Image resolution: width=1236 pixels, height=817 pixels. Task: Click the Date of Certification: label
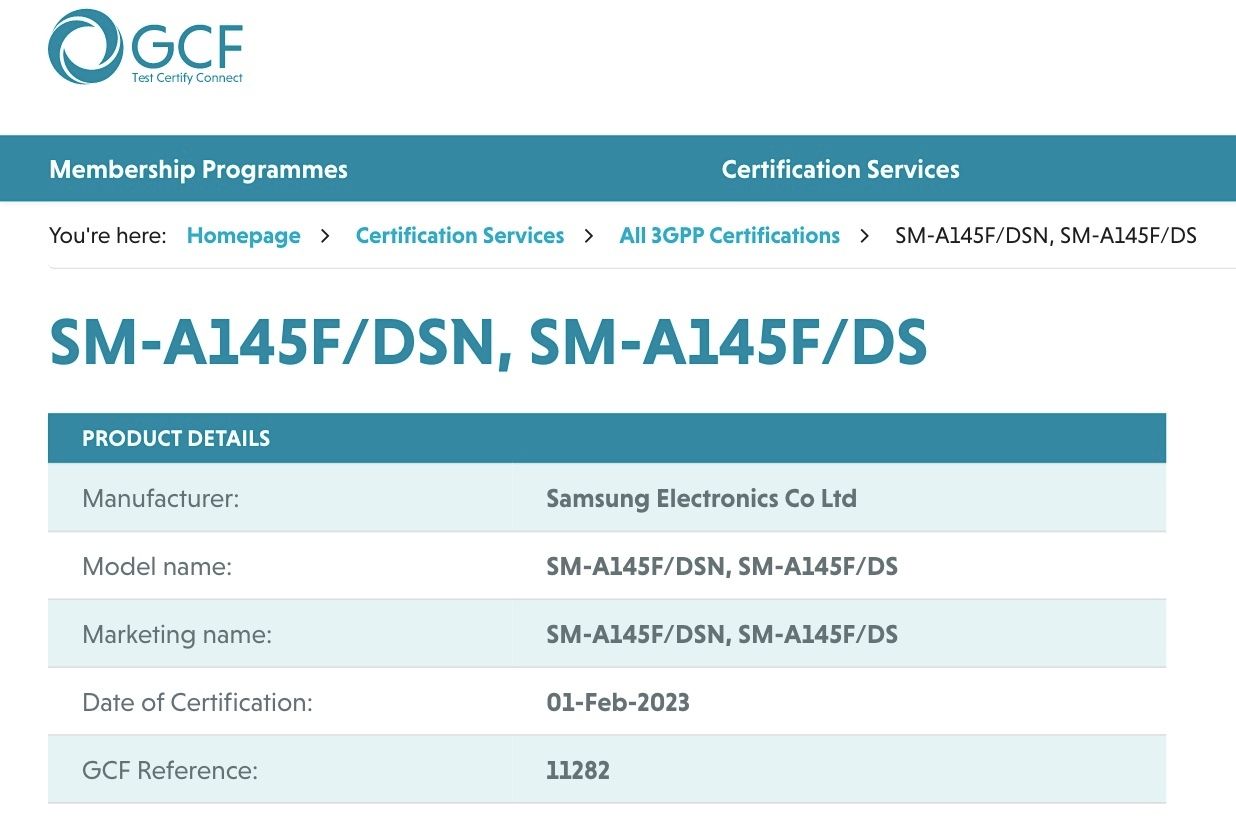click(x=197, y=703)
